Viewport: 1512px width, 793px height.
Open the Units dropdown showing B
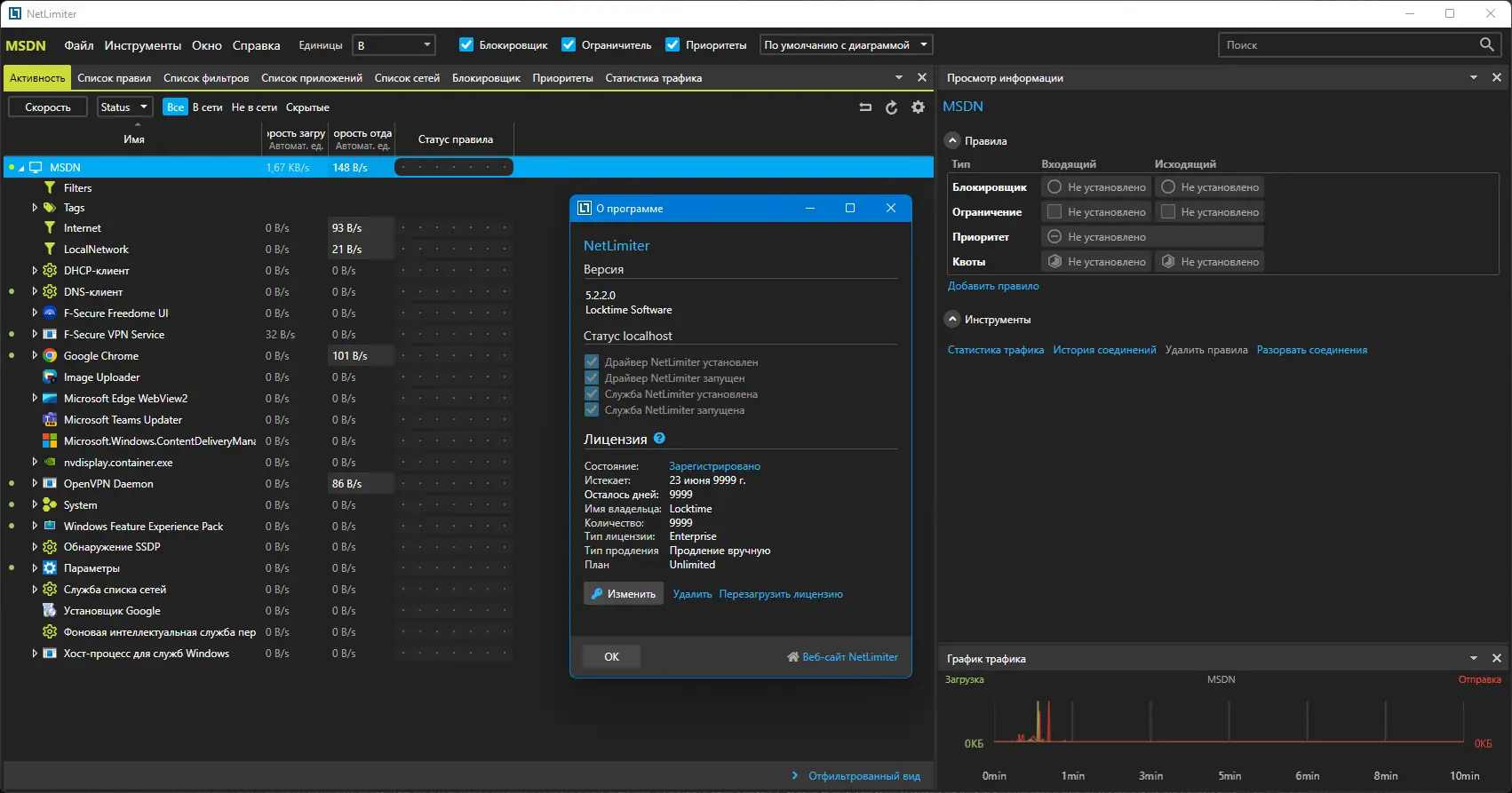coord(394,45)
